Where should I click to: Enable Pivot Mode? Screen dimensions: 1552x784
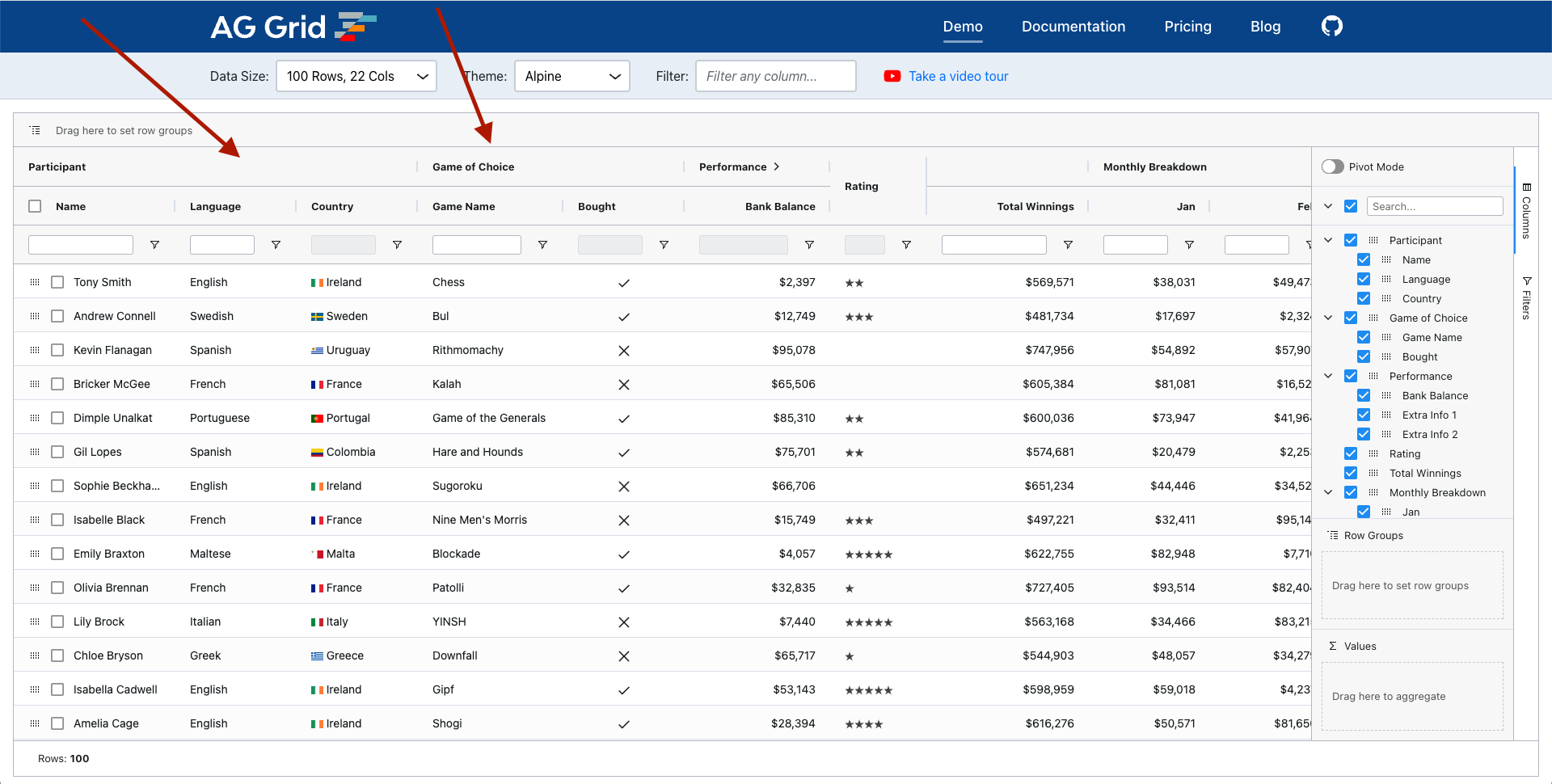pos(1332,166)
